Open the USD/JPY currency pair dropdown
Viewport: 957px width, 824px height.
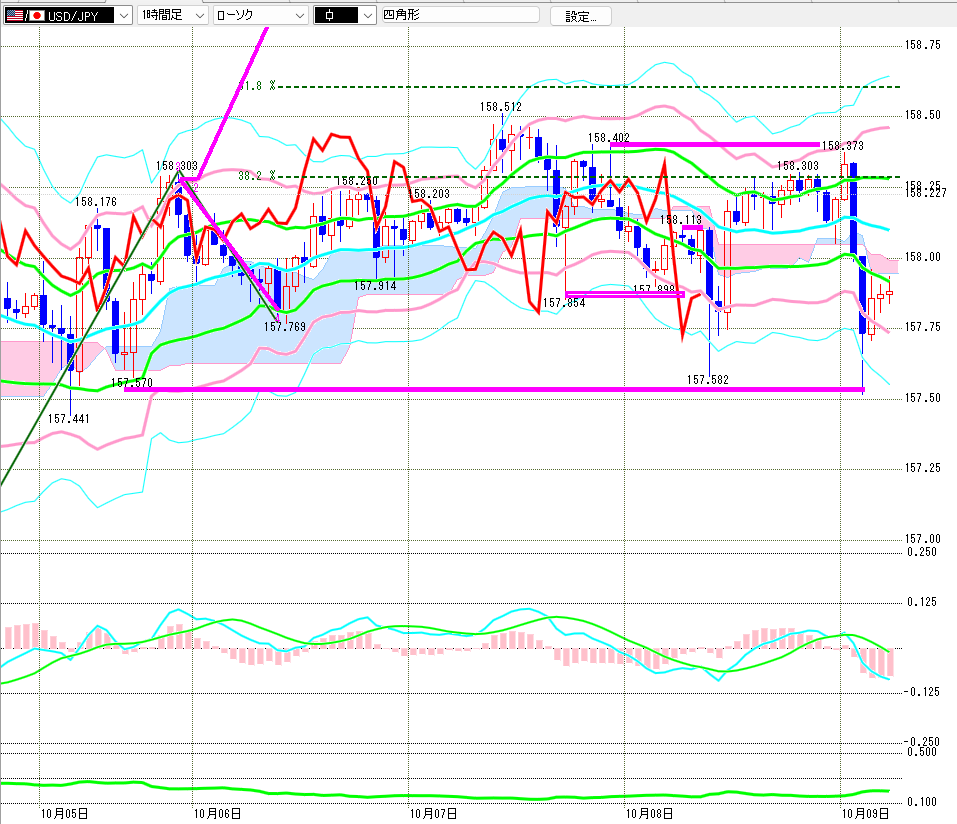[68, 15]
